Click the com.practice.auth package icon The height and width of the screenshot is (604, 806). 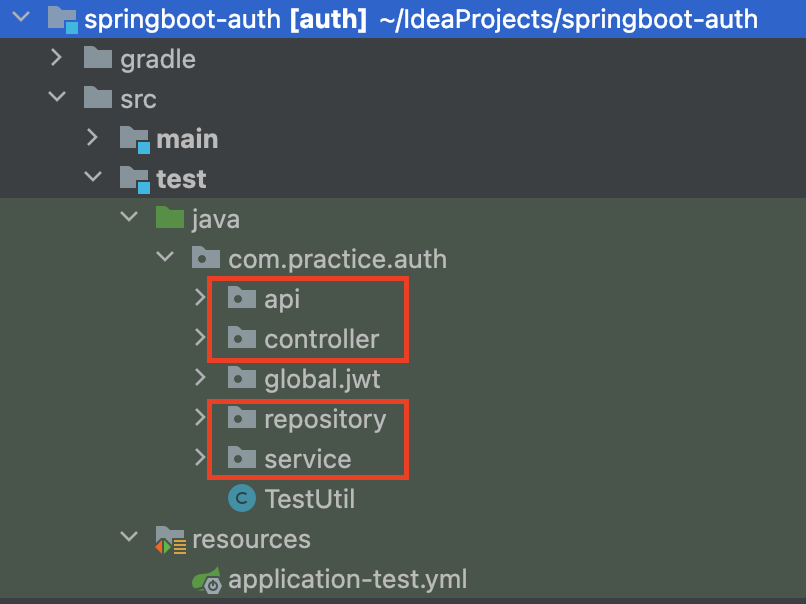[x=206, y=258]
